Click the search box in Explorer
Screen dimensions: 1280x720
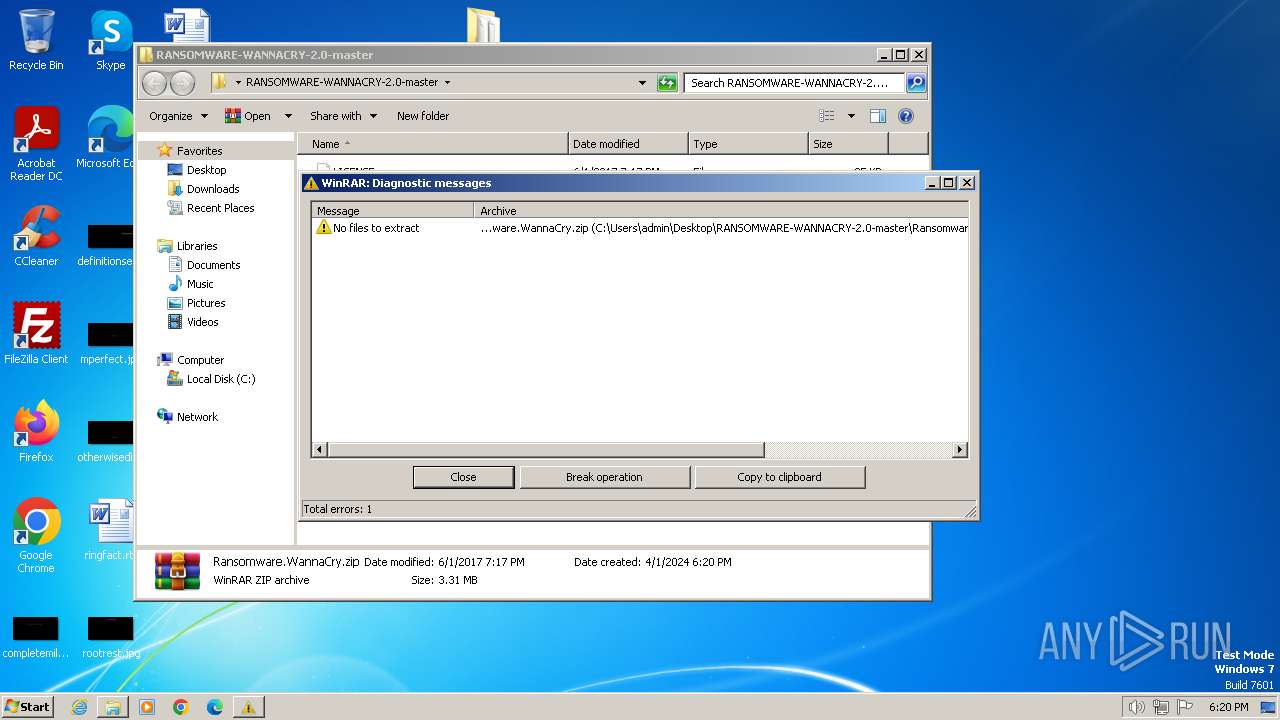click(x=795, y=83)
